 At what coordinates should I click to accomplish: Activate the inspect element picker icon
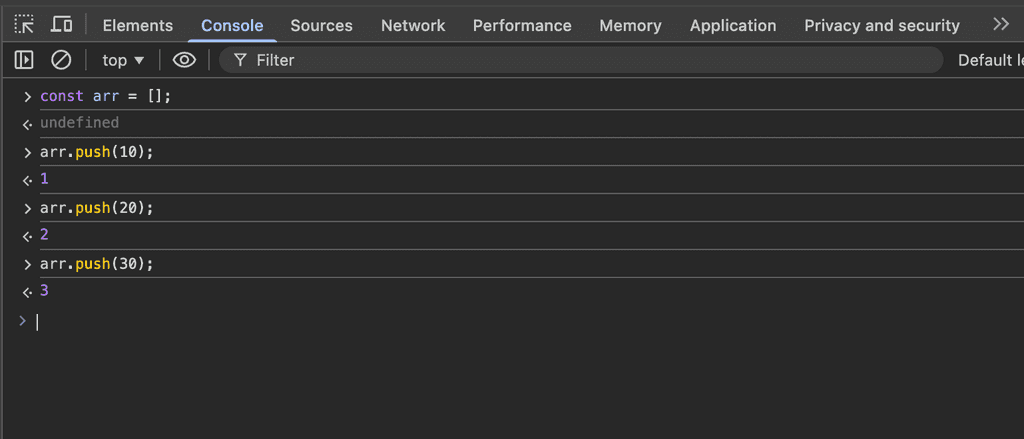(25, 25)
